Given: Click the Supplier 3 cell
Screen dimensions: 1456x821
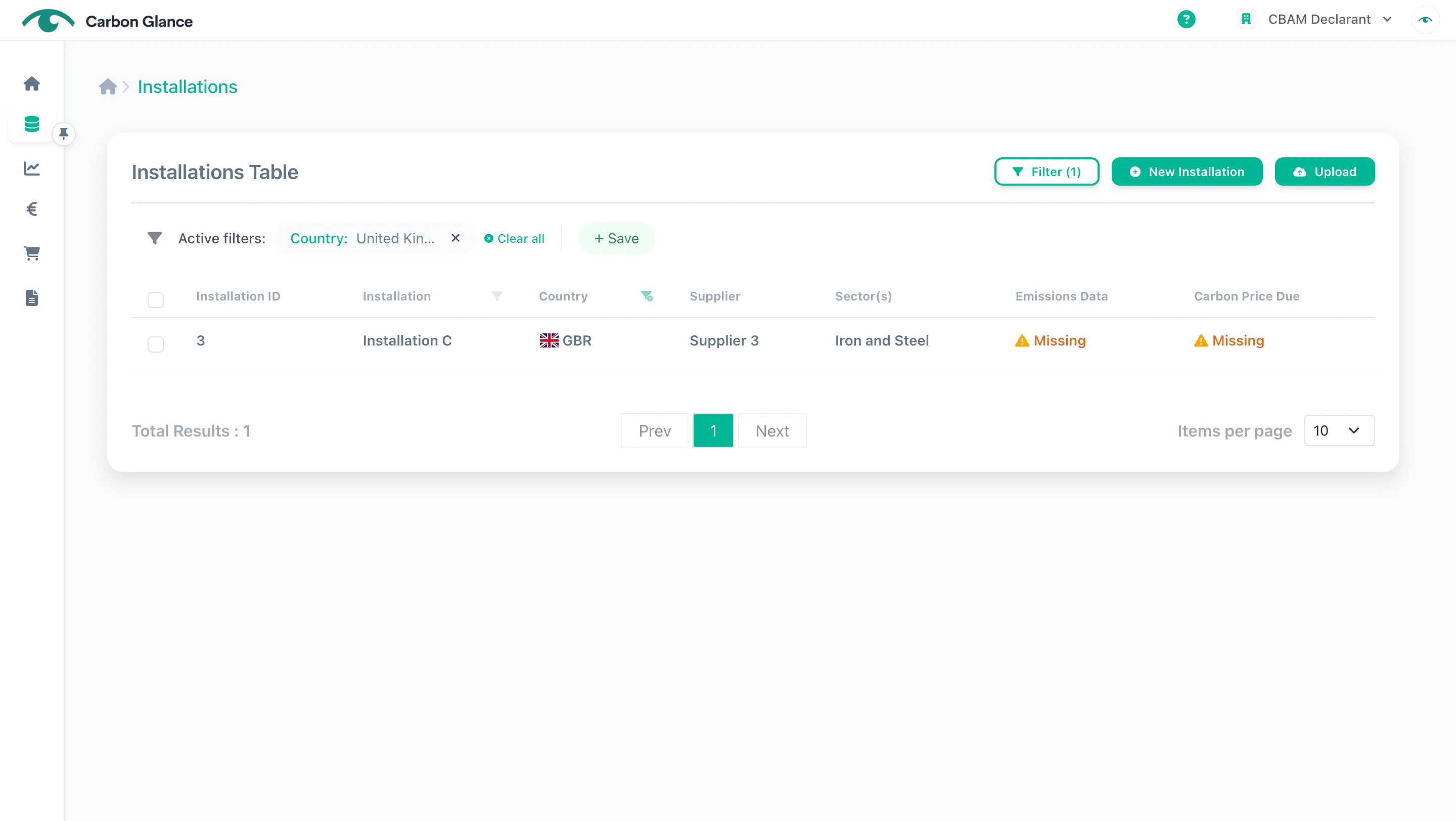Looking at the screenshot, I should click(724, 341).
